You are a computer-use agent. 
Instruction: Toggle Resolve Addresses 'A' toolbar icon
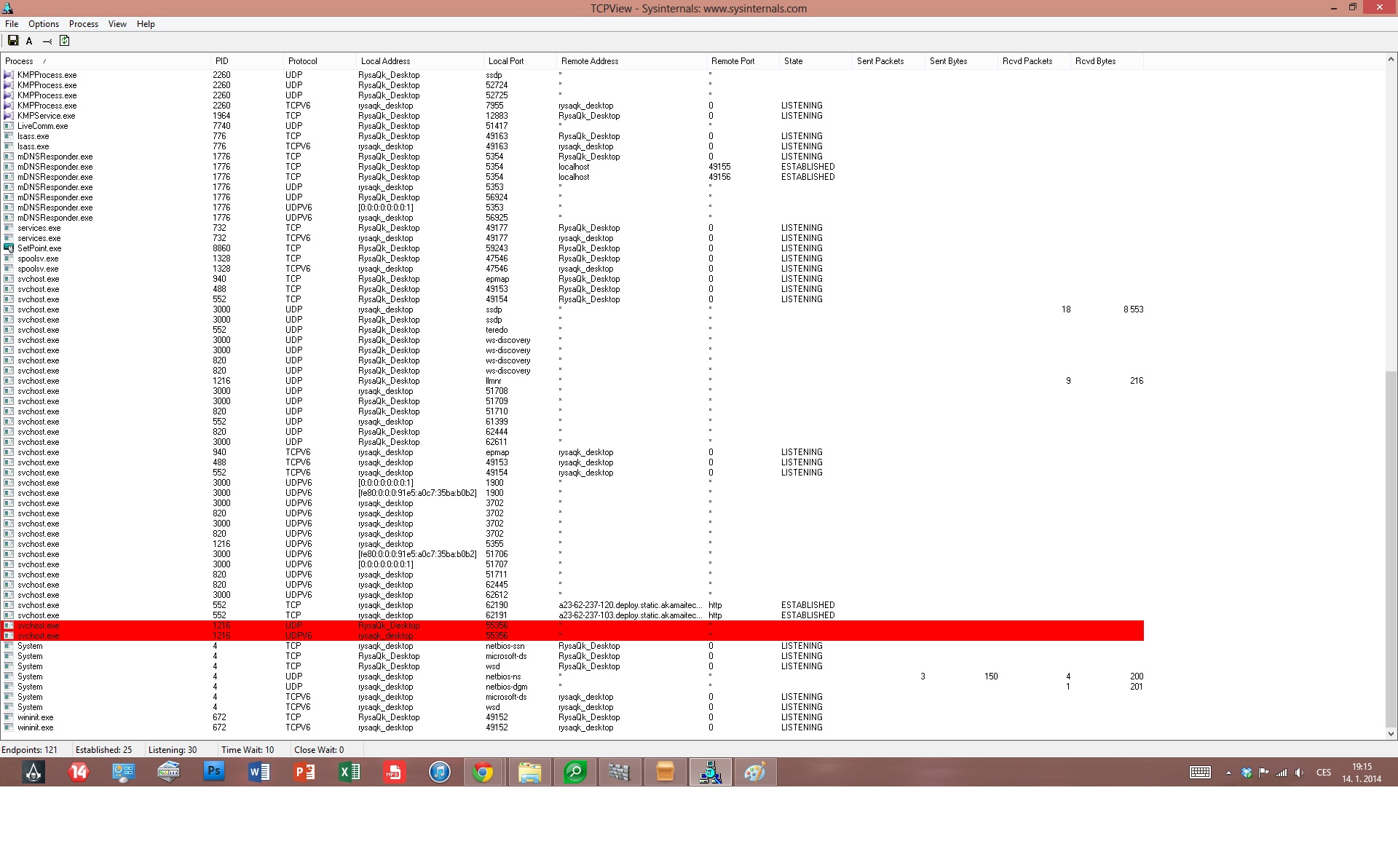point(29,42)
